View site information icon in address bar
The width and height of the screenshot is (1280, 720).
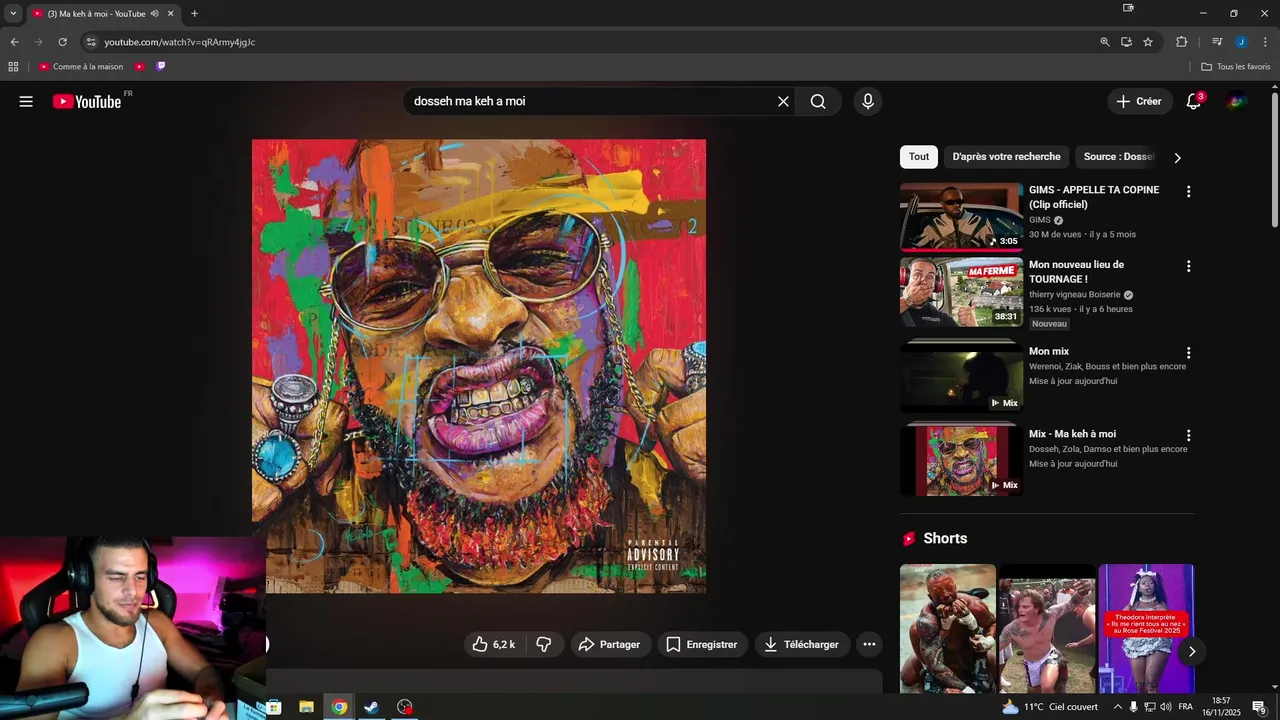(x=91, y=42)
